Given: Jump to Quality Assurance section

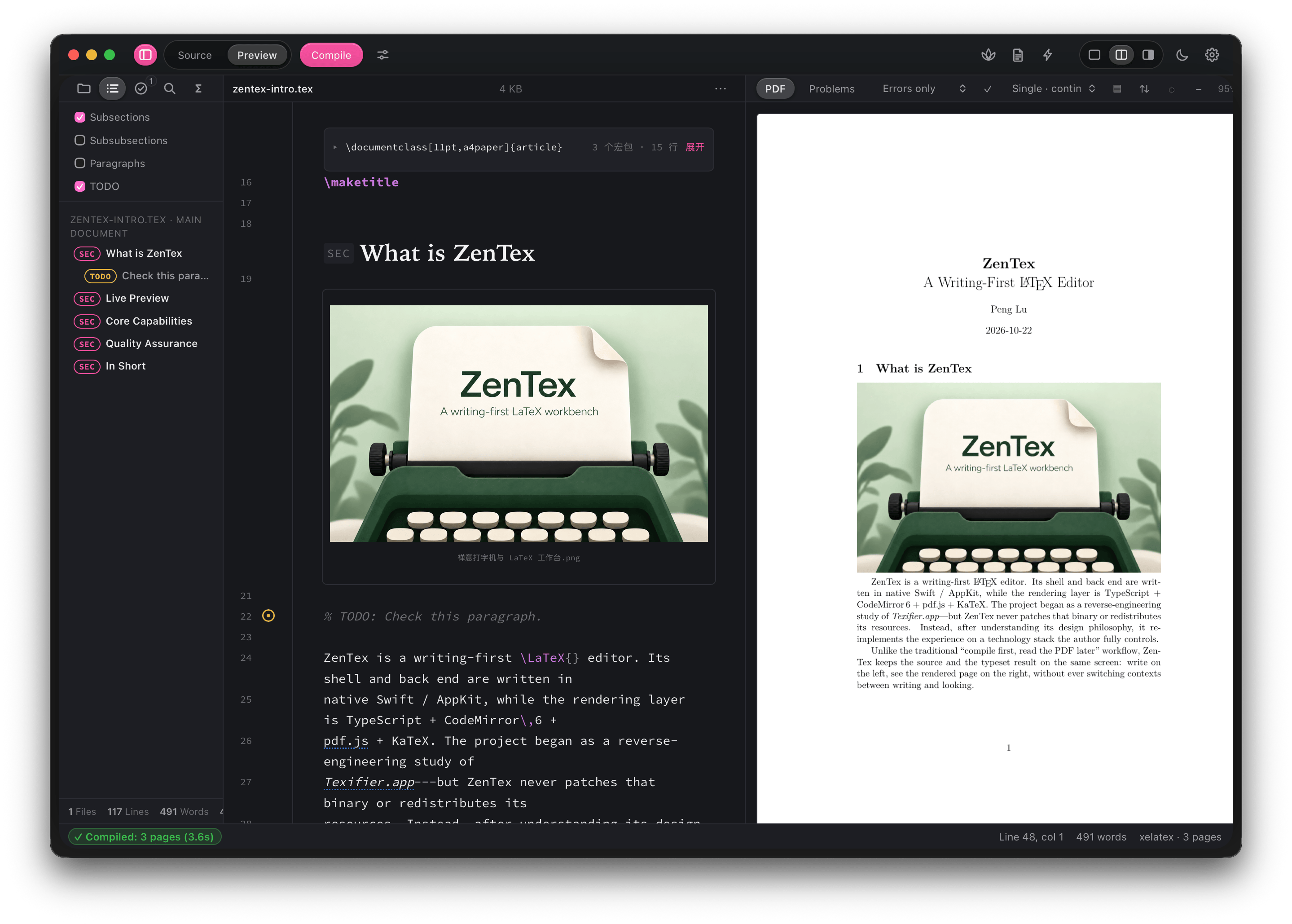Looking at the screenshot, I should coord(136,343).
